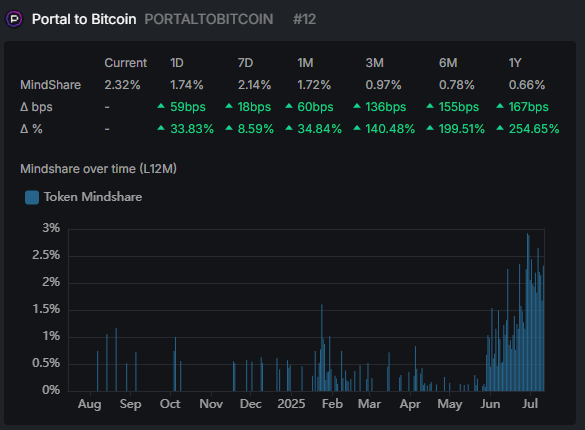Click the 0% y-axis label
This screenshot has width=585, height=430.
[51, 390]
